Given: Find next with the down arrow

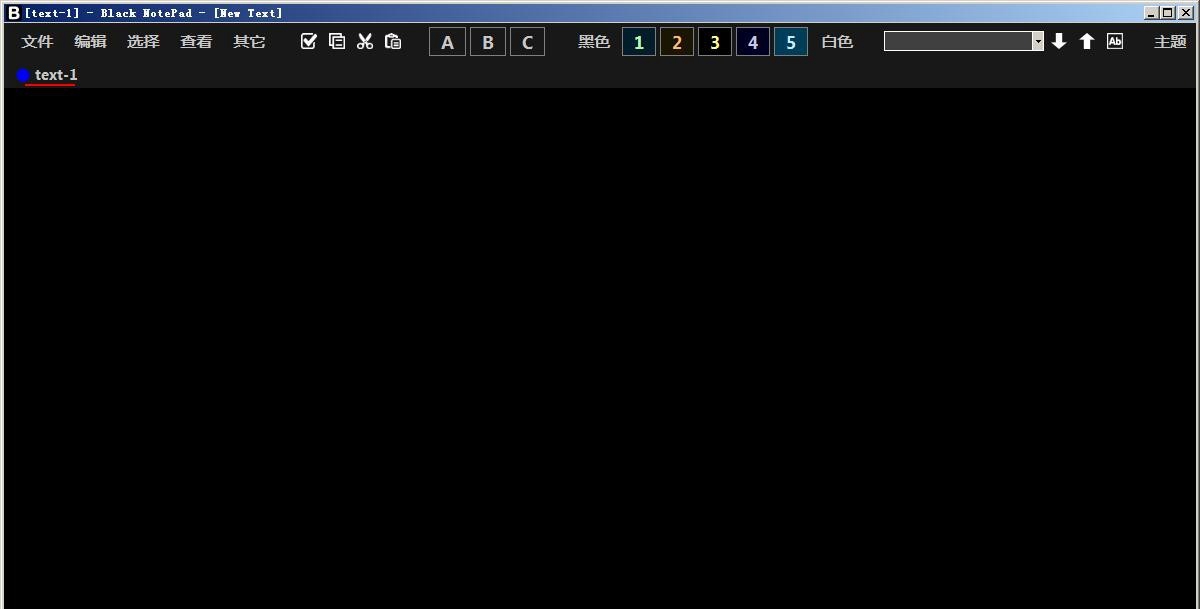Looking at the screenshot, I should [1059, 41].
